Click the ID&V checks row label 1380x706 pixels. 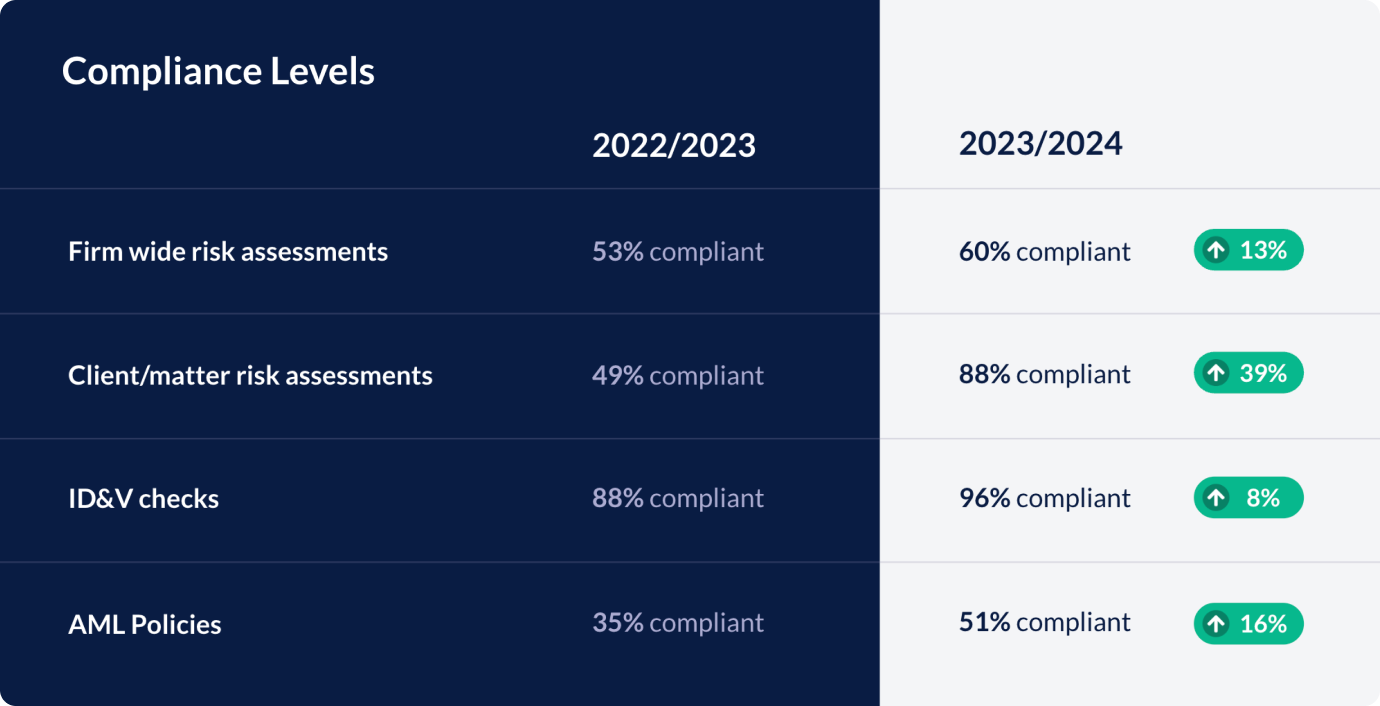[143, 498]
